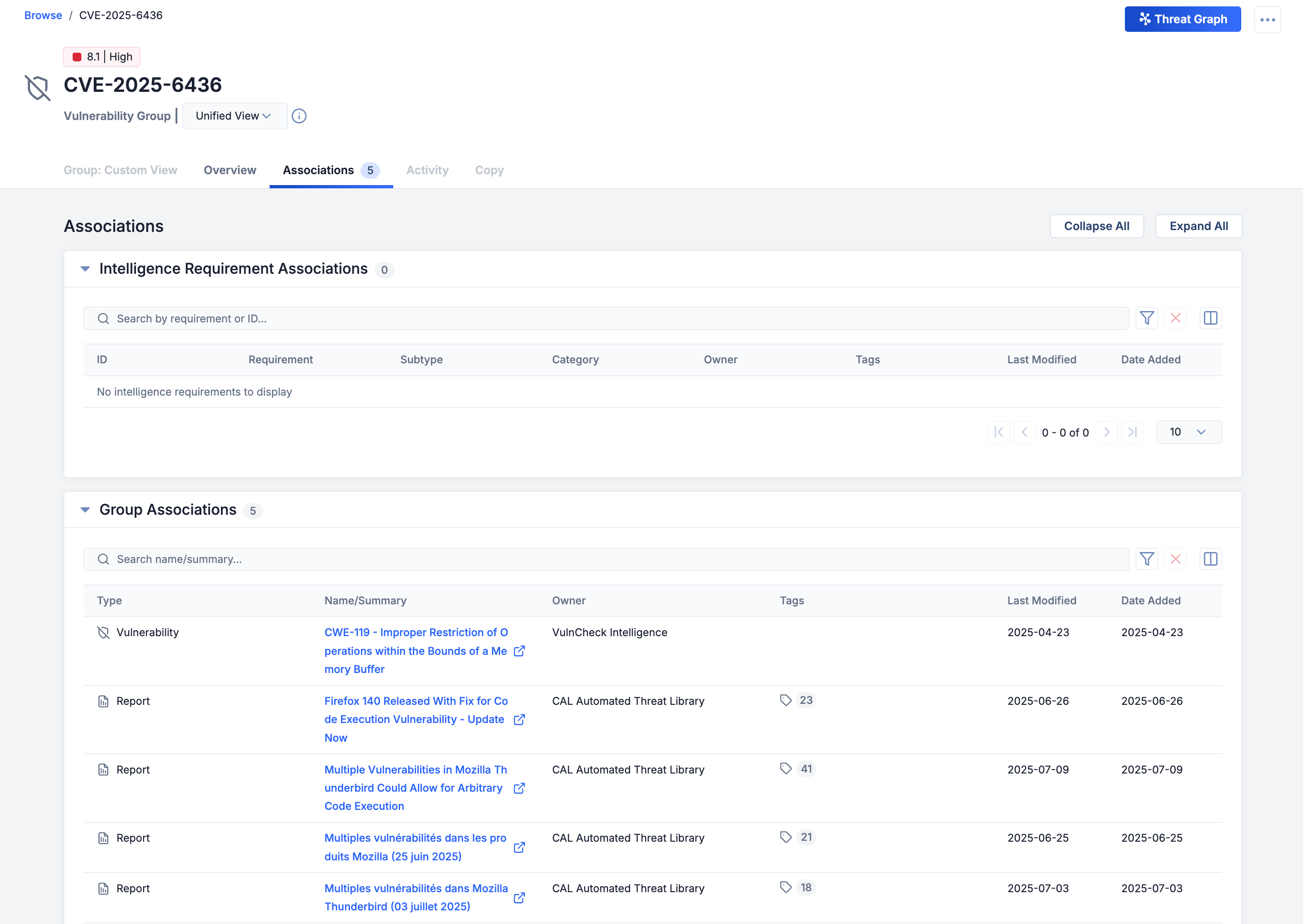Click the Report type icon in Firefox 140 row
Viewport: 1303px width, 924px height.
(x=103, y=702)
